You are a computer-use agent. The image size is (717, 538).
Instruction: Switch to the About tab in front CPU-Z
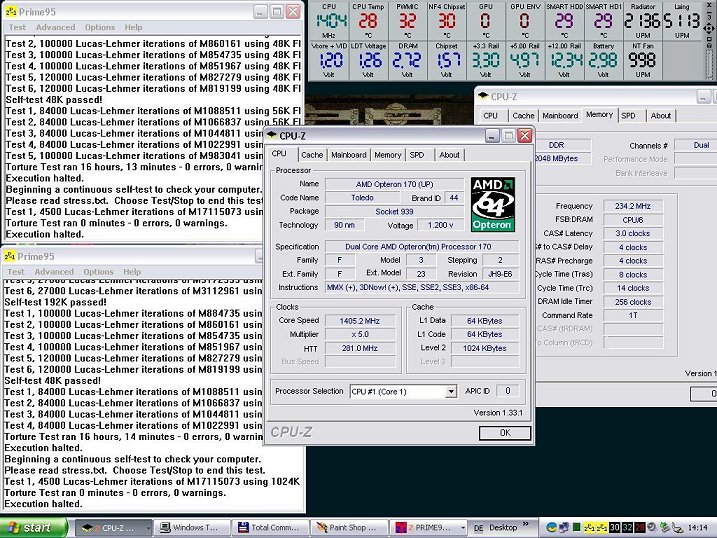[449, 155]
